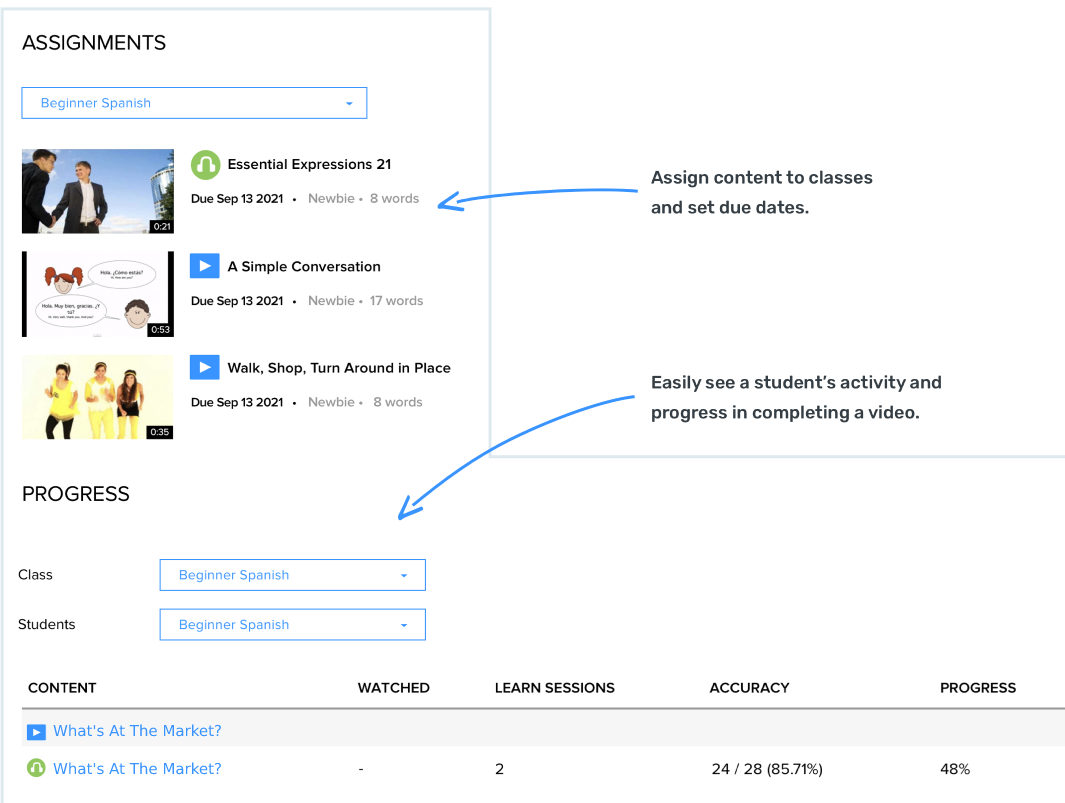
Task: Click the blue play icon for A Simple Conversation
Action: [x=204, y=266]
